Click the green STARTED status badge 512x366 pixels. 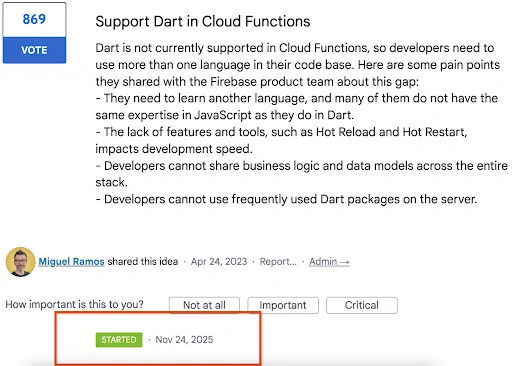point(119,340)
